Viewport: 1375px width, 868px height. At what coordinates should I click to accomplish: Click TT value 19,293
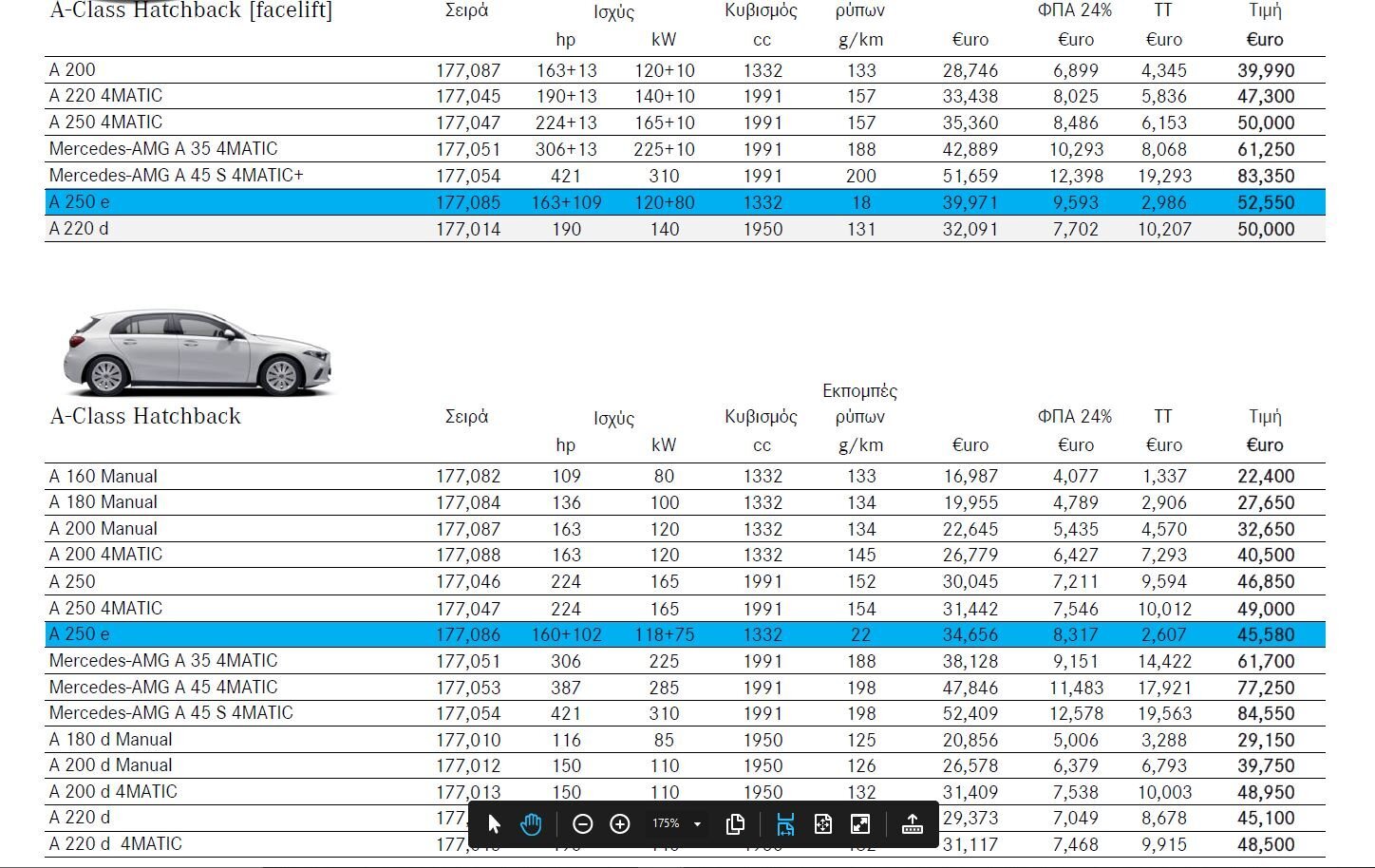pyautogui.click(x=1164, y=176)
